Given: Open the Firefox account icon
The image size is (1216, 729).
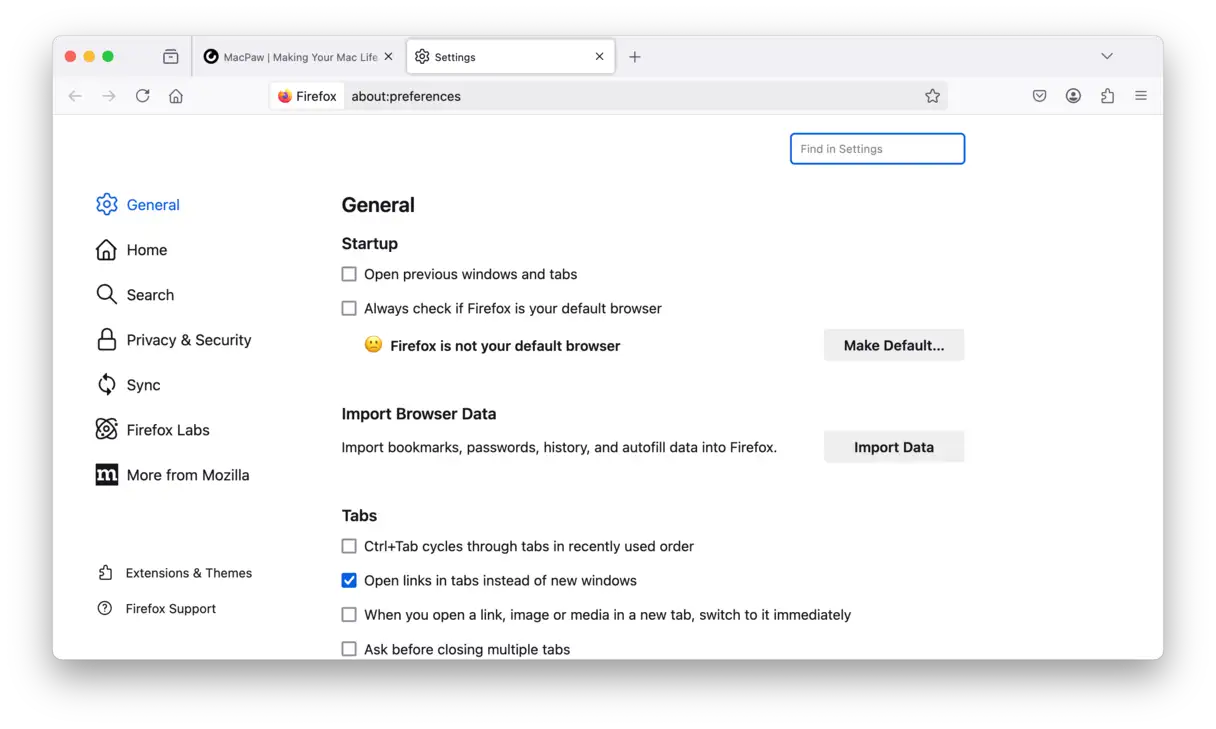Looking at the screenshot, I should pos(1073,96).
